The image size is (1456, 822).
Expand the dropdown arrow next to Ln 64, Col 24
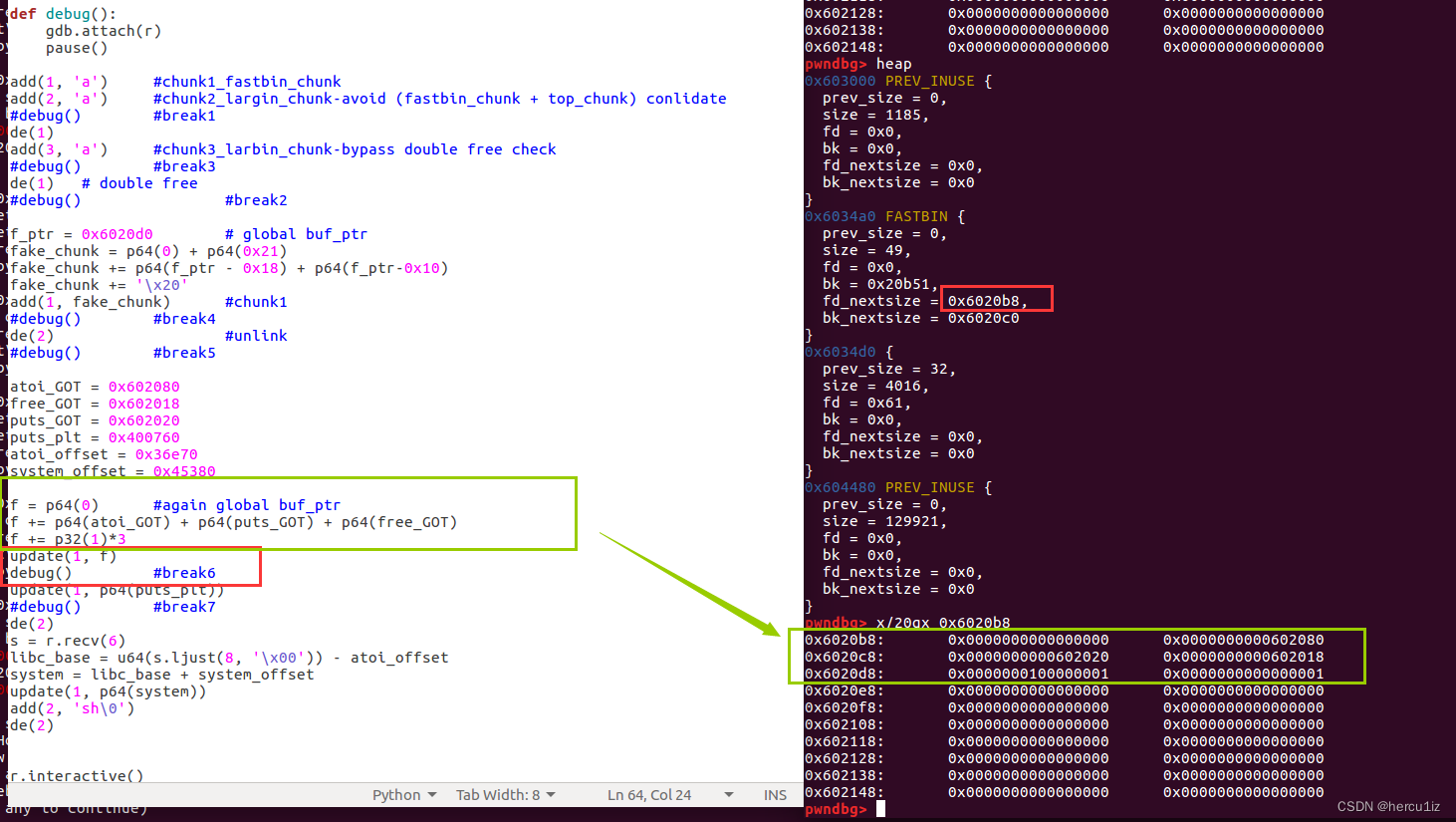click(729, 795)
